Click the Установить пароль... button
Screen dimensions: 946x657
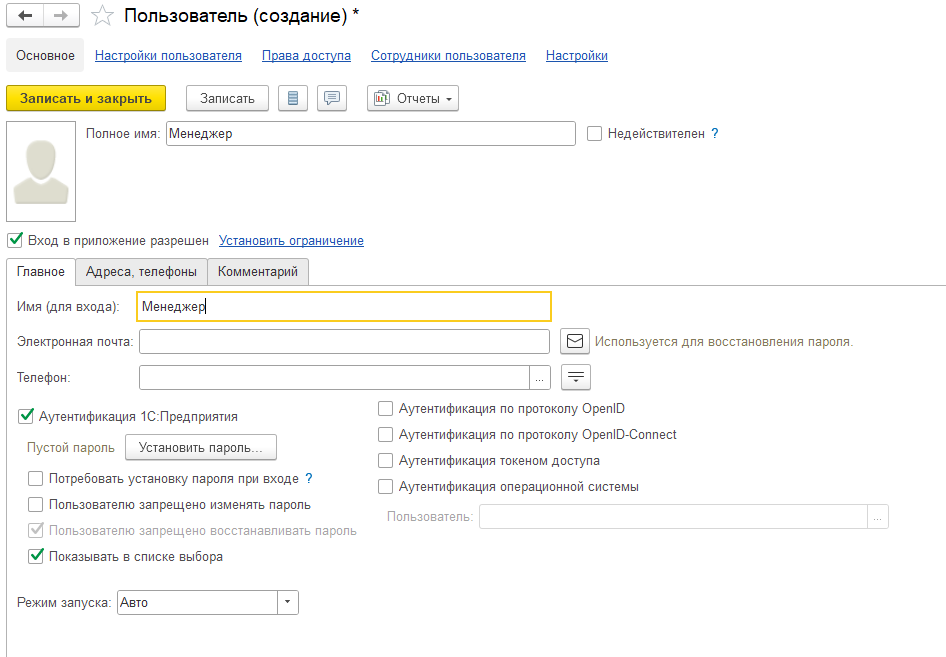201,447
